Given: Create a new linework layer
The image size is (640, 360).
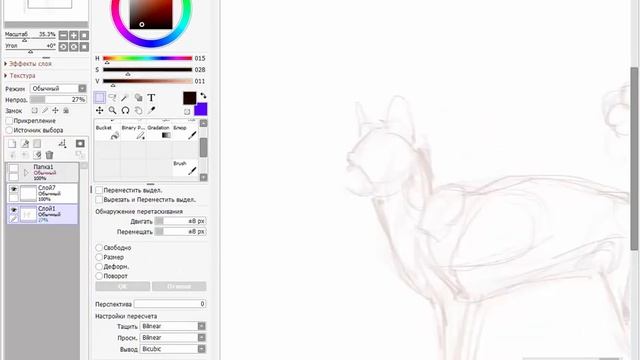Looking at the screenshot, I should click(x=25, y=144).
